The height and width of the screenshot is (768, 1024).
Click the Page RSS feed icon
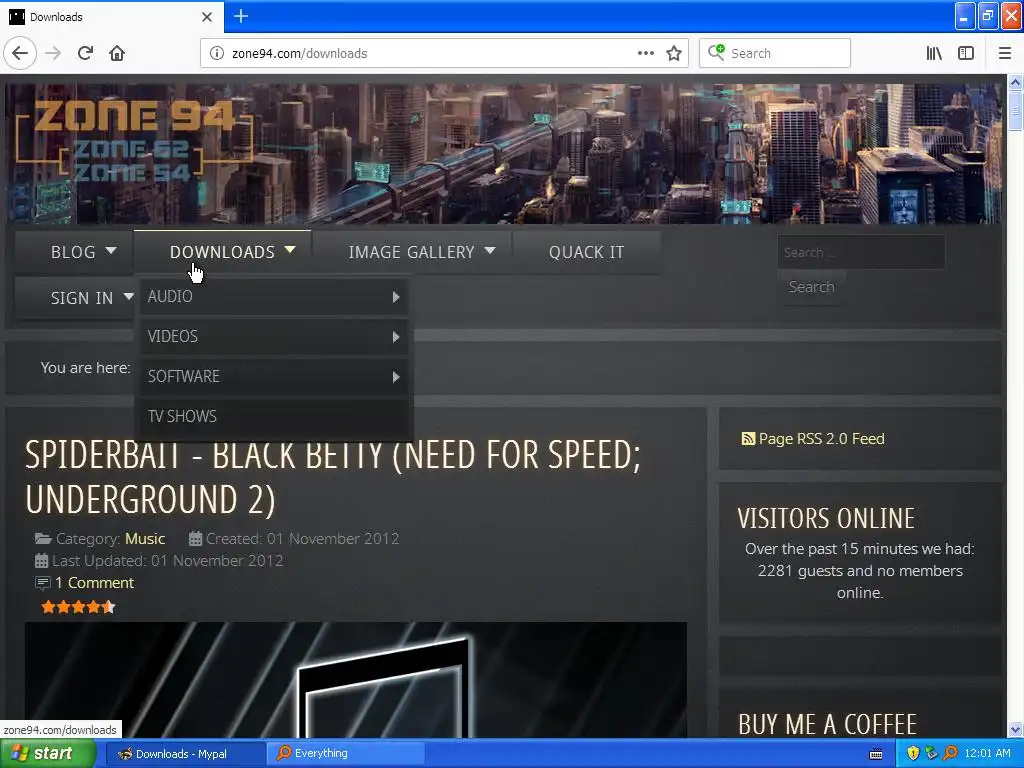pyautogui.click(x=748, y=439)
